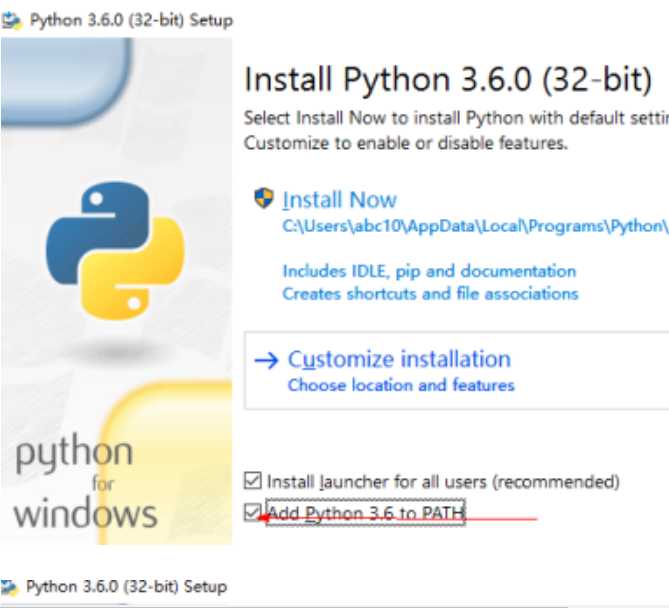Click the Python setup icon in top title bar
This screenshot has width=669, height=608.
(x=12, y=20)
